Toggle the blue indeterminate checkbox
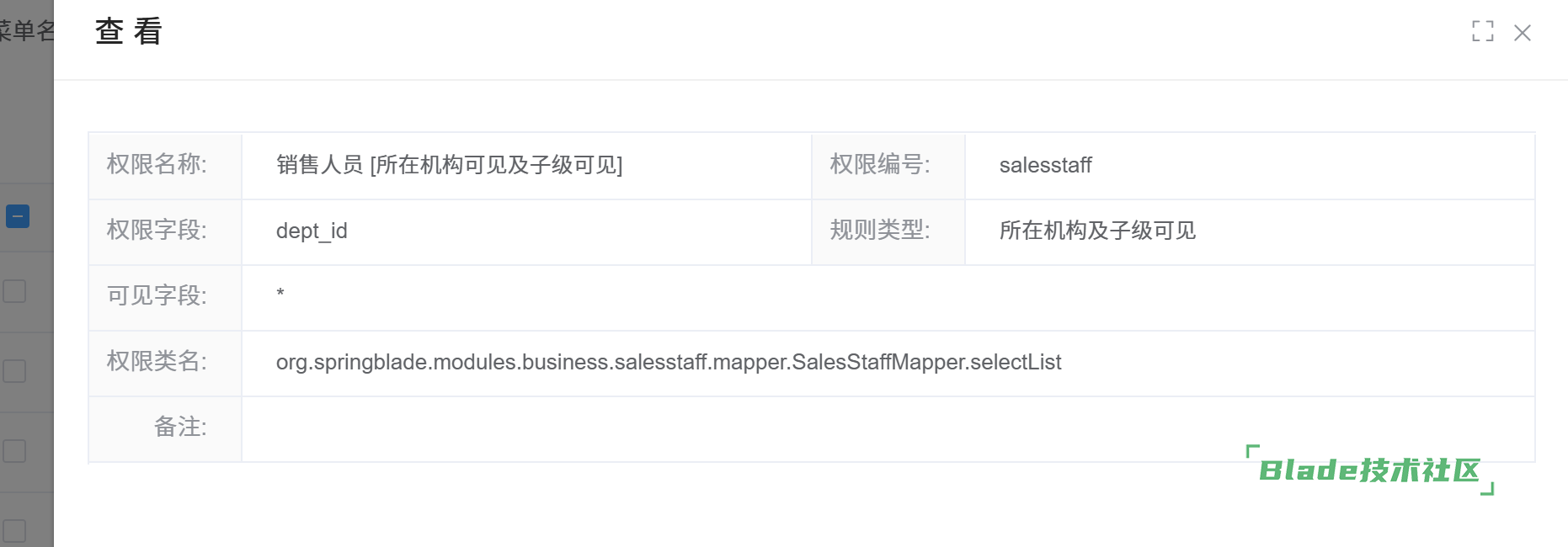This screenshot has height=547, width=1568. point(18,216)
